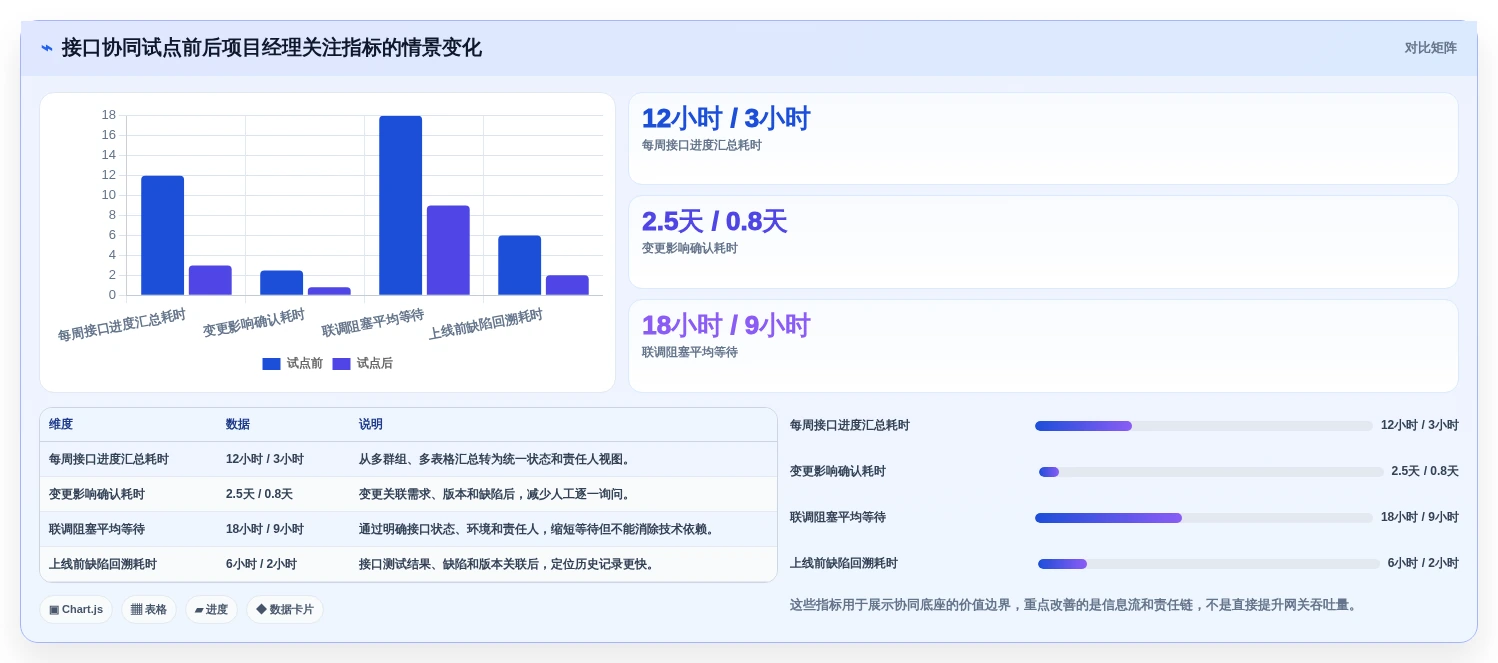The width and height of the screenshot is (1498, 663).
Task: Click the 表格 tag chip
Action: (x=149, y=609)
